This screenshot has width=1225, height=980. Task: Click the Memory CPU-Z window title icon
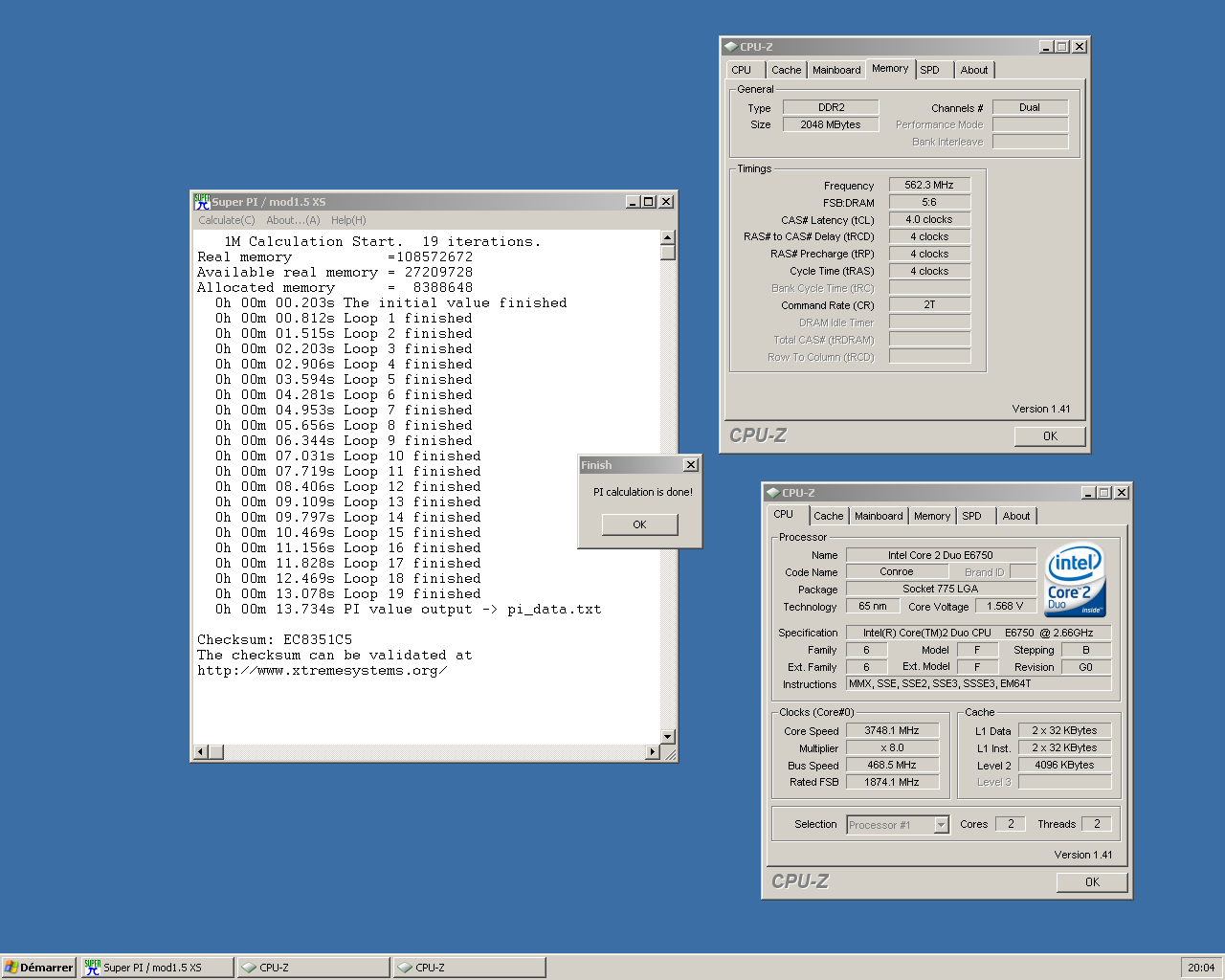[730, 46]
